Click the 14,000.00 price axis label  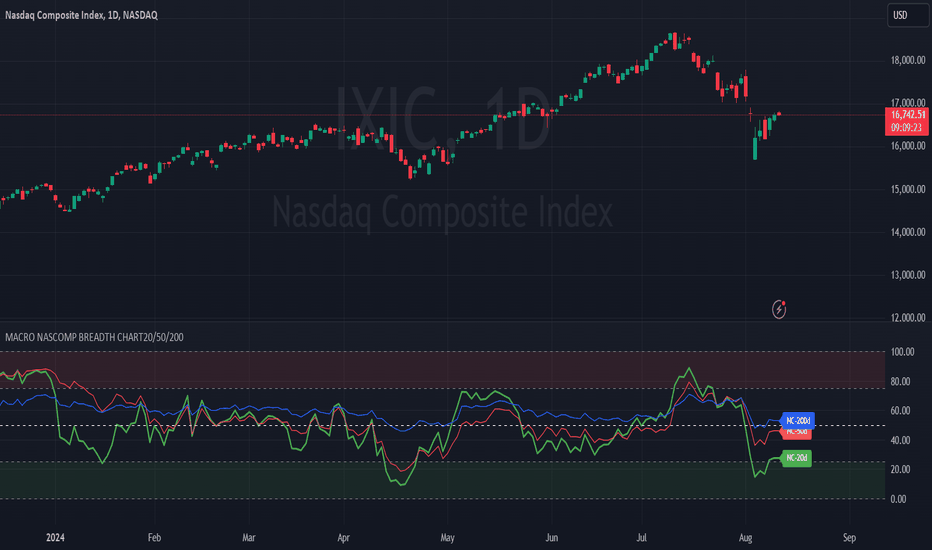pyautogui.click(x=908, y=232)
